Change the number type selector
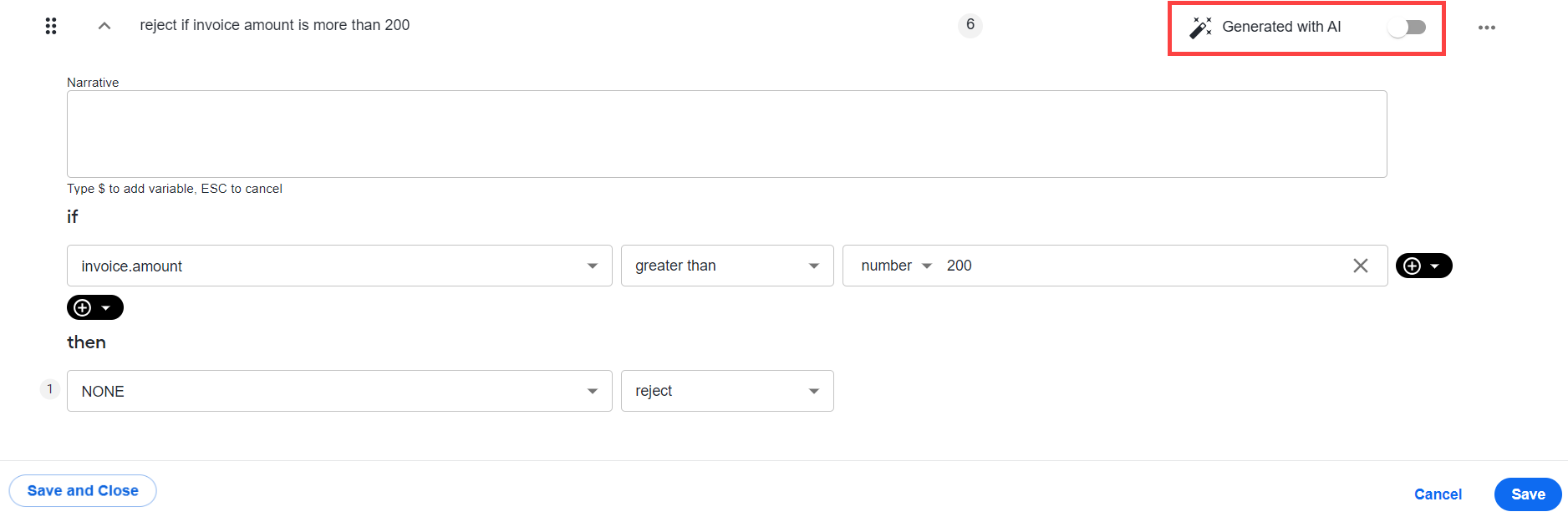Image resolution: width=1568 pixels, height=527 pixels. (x=896, y=266)
